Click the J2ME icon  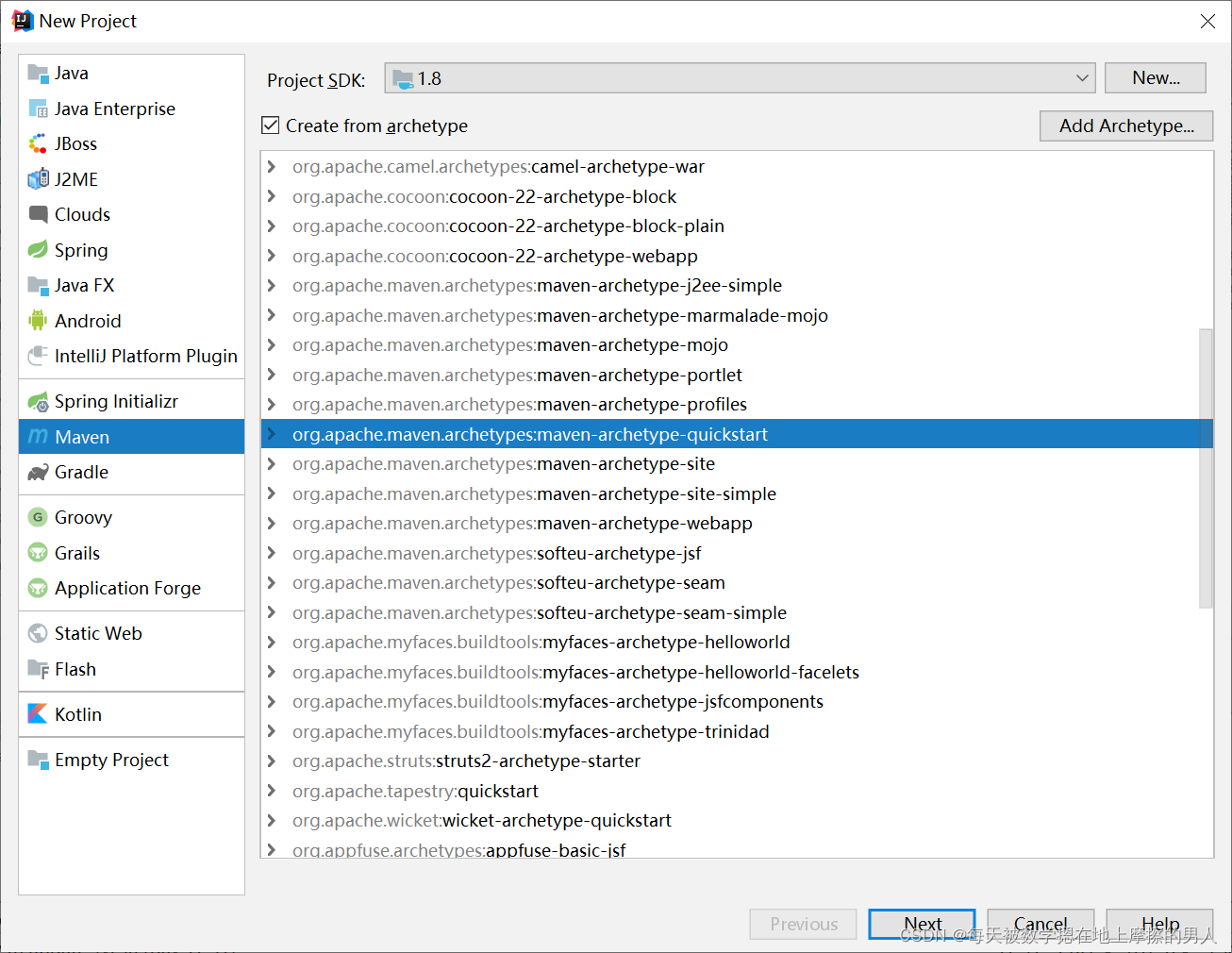pos(38,179)
